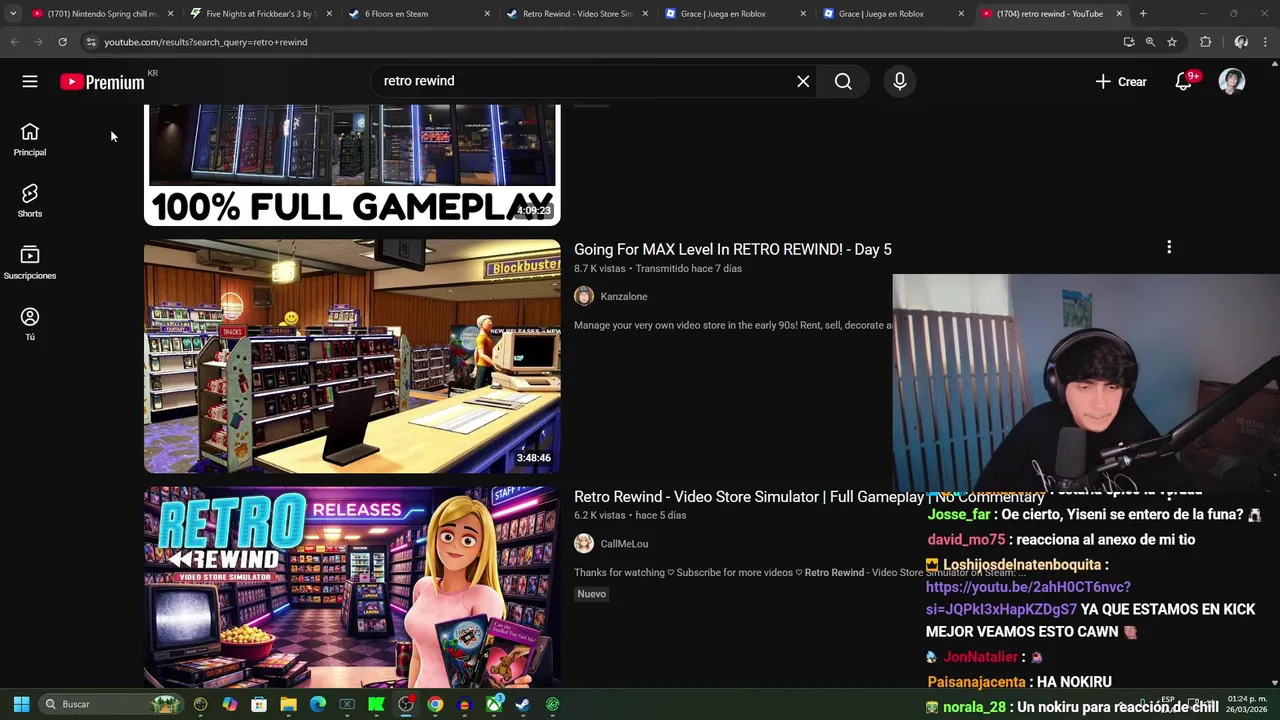Viewport: 1280px width, 720px height.
Task: Open Microsoft Store from the taskbar
Action: [x=259, y=704]
